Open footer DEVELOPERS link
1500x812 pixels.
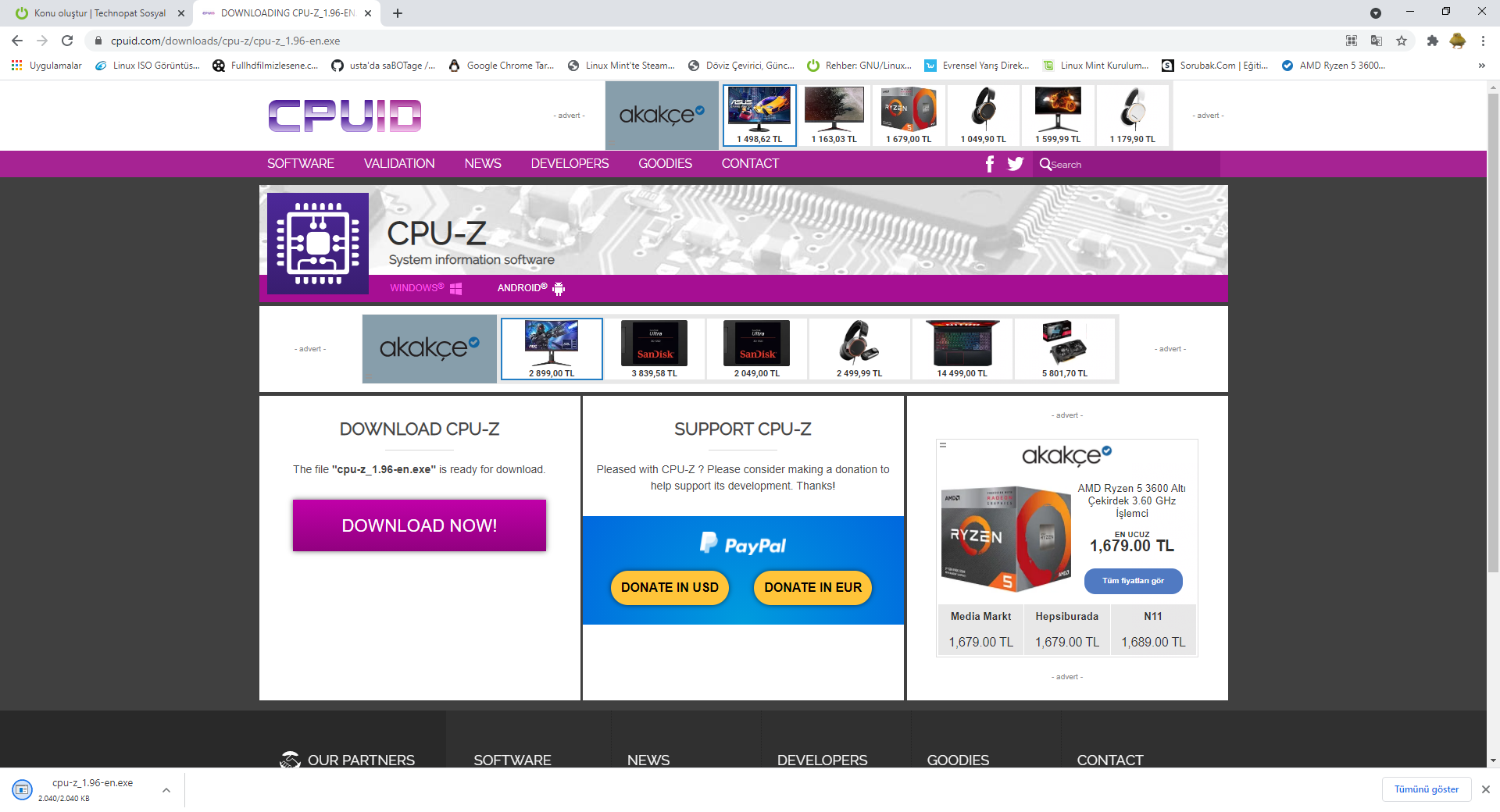822,760
